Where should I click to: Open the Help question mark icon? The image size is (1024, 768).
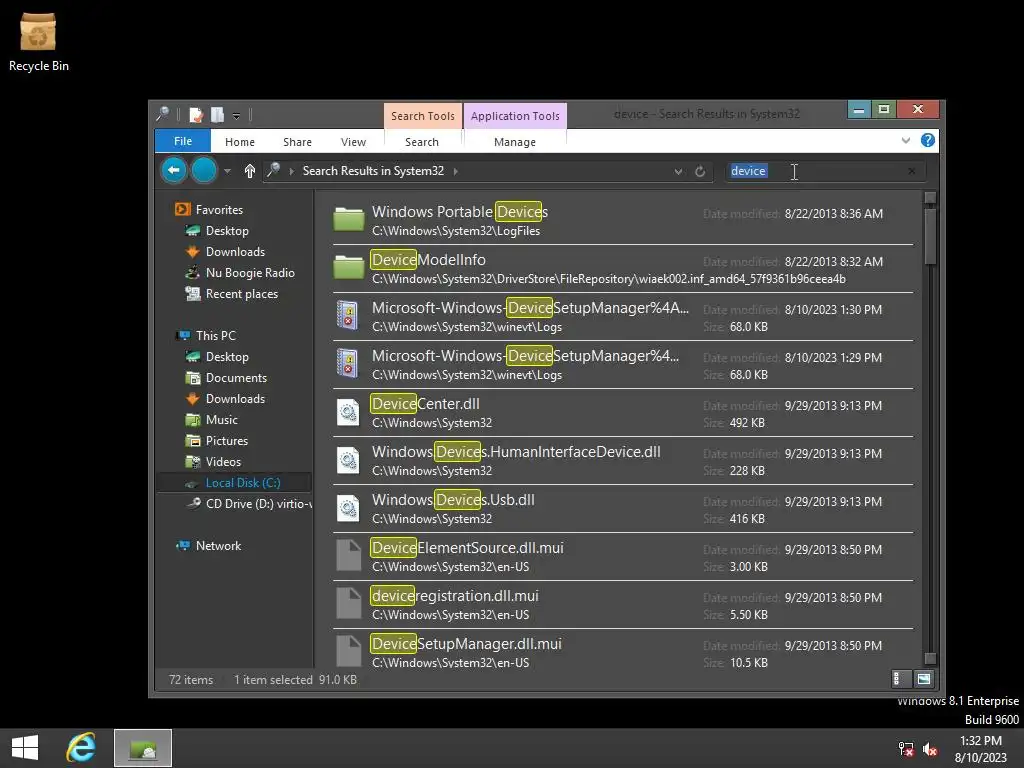pos(927,140)
